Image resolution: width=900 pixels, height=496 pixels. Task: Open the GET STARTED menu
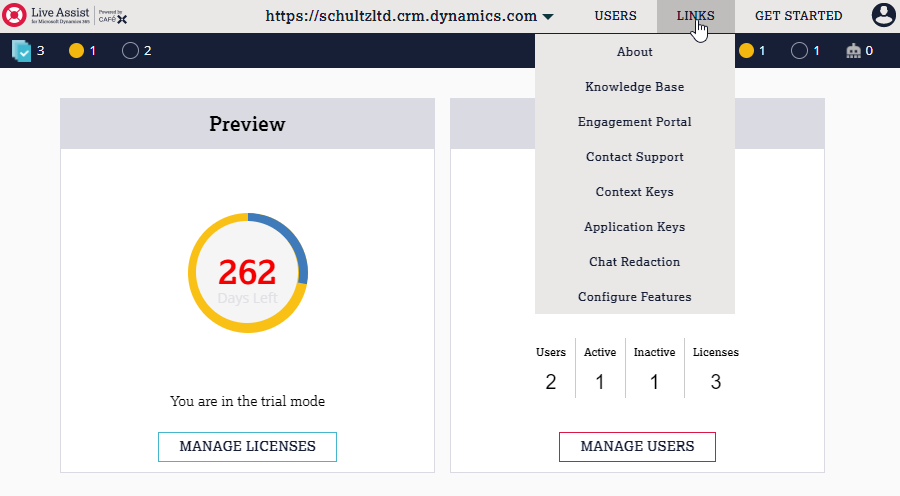(798, 16)
